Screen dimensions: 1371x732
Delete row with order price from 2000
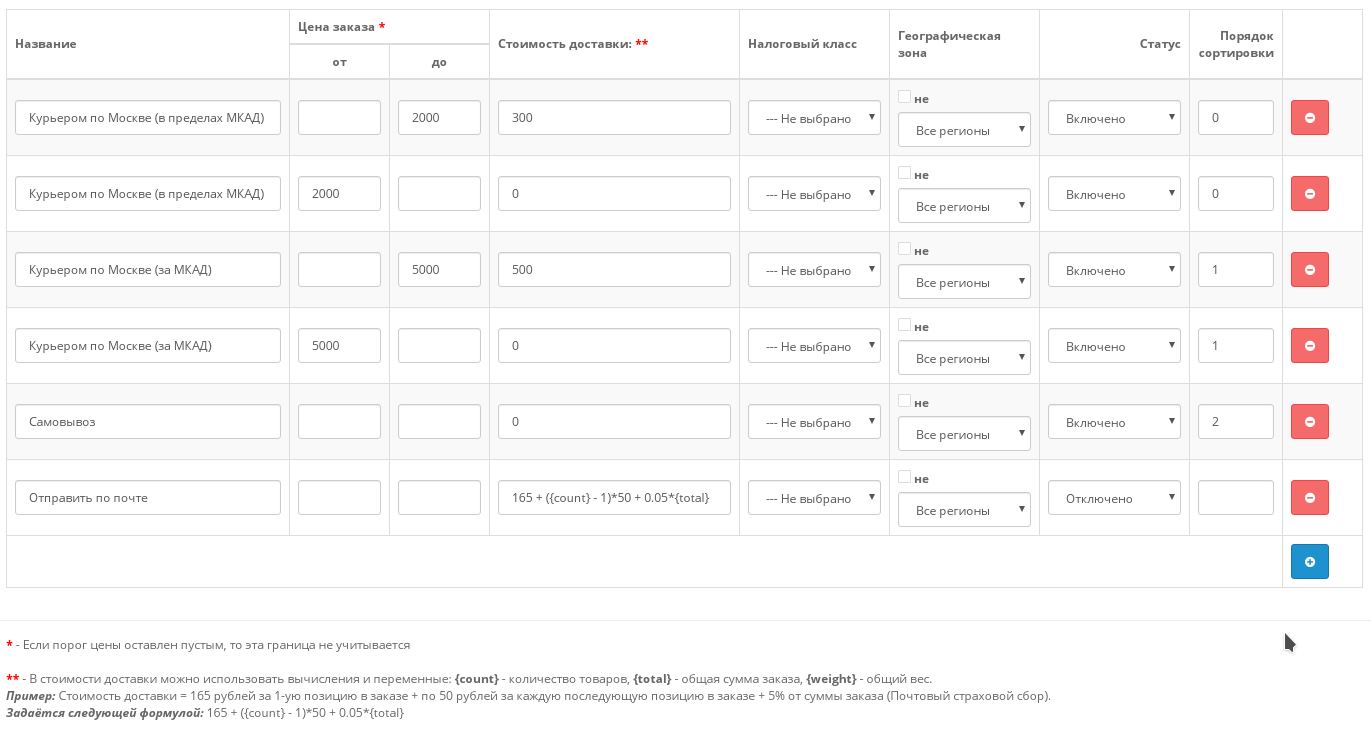pyautogui.click(x=1309, y=193)
